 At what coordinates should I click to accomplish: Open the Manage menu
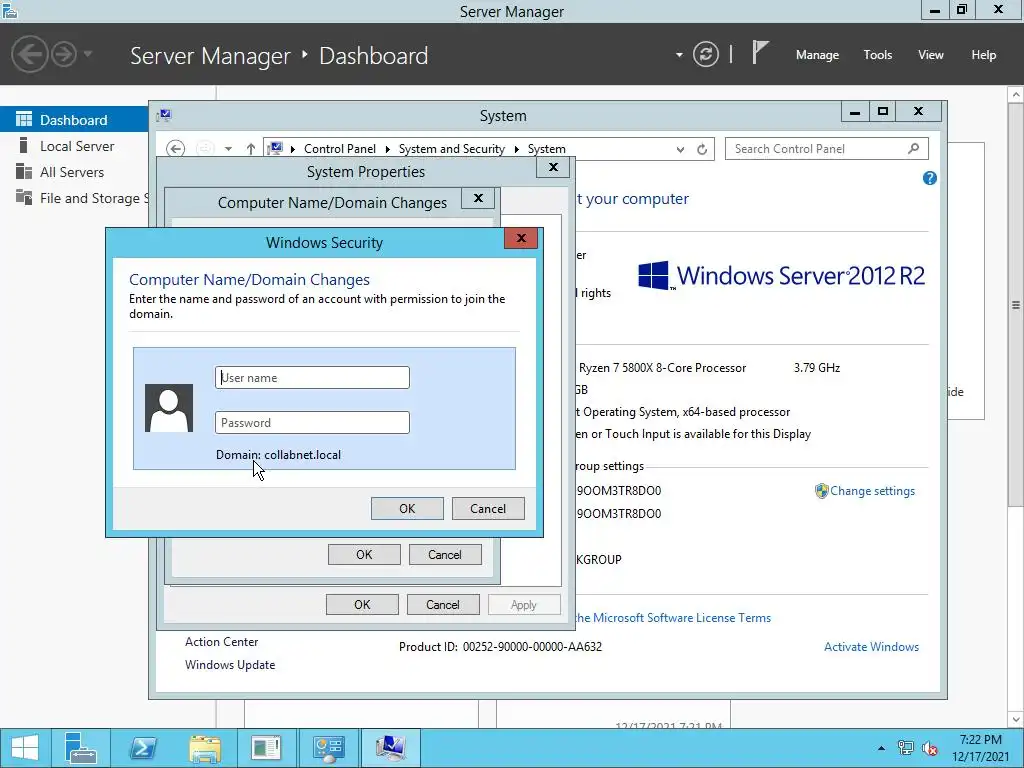(817, 55)
